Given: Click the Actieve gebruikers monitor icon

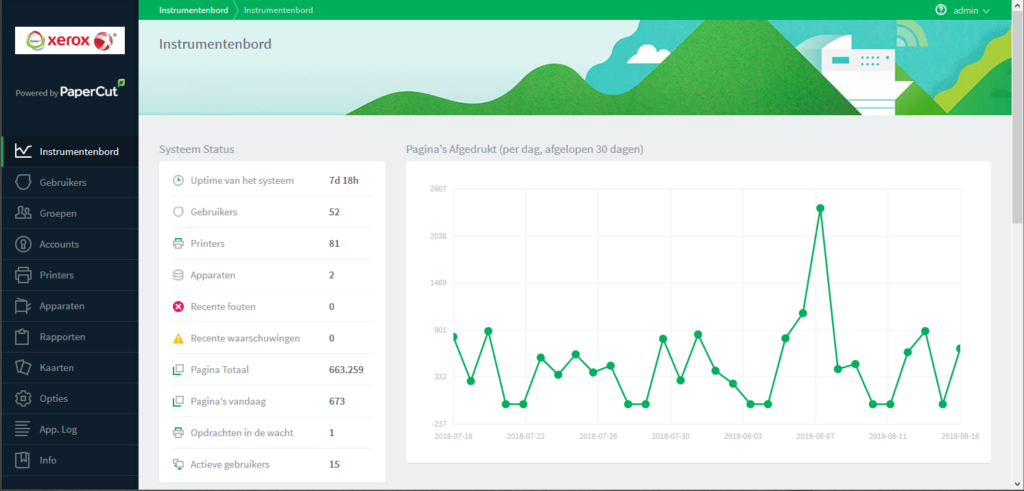Looking at the screenshot, I should 178,464.
